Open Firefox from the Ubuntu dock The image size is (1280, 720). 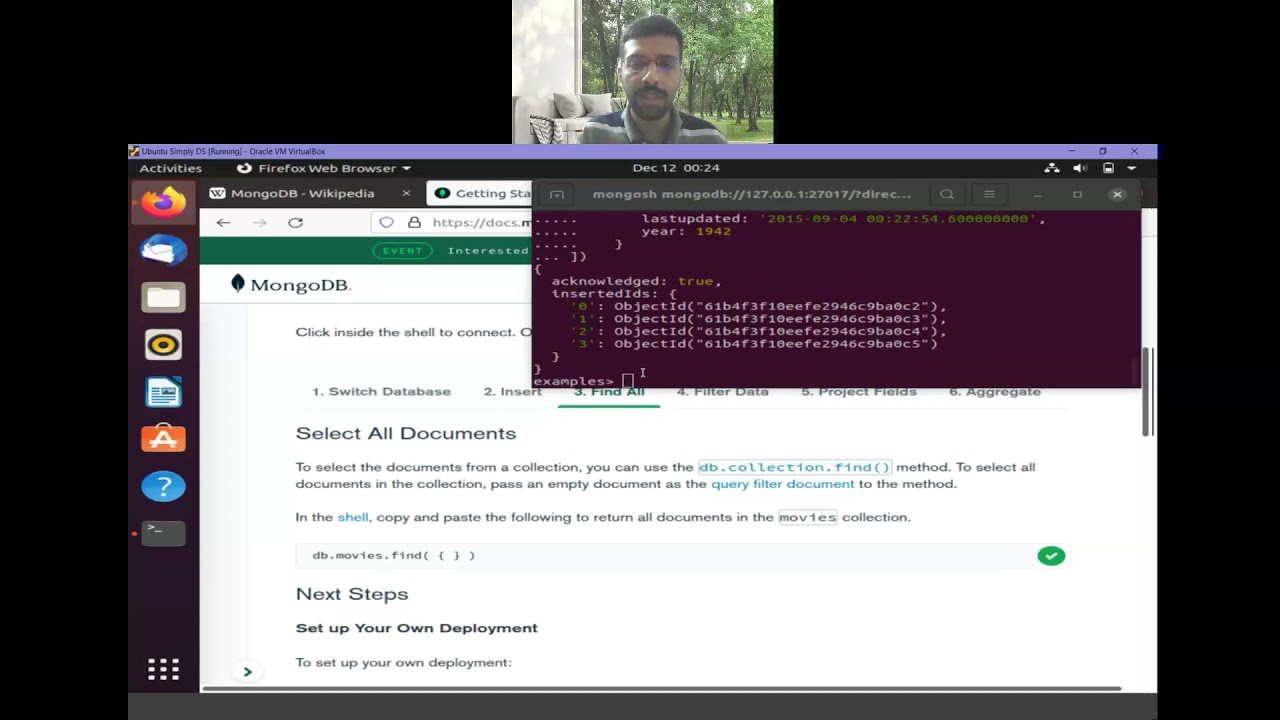[x=163, y=202]
